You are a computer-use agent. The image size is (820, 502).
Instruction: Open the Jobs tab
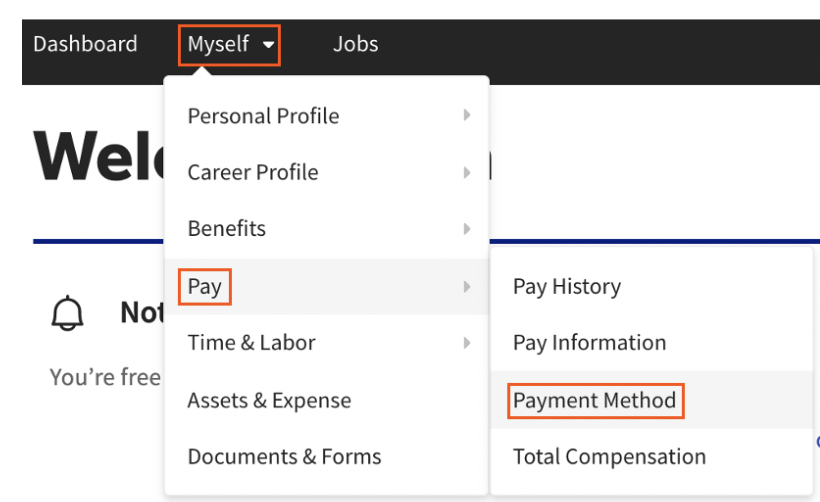[355, 44]
